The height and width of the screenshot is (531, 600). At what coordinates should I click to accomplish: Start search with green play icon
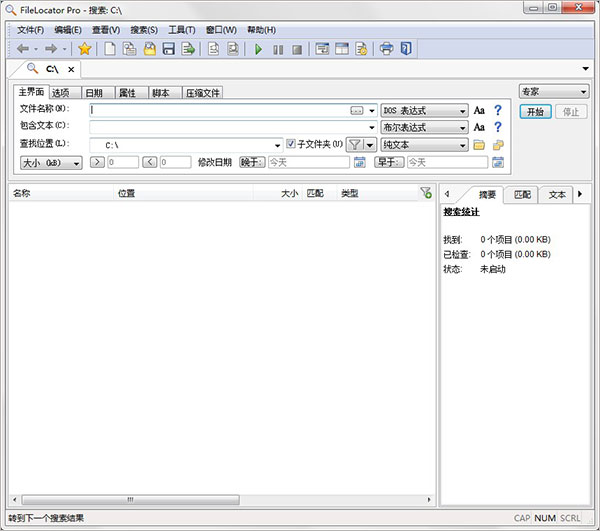(x=258, y=49)
